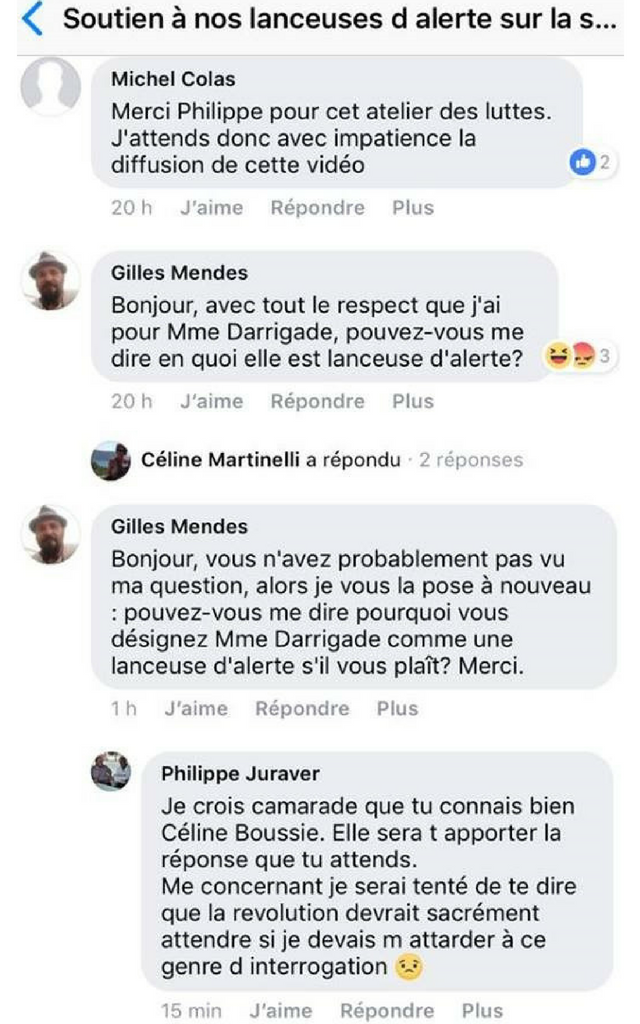Tap the post title Soutien à nos lanceuses
Viewport: 640px width, 1024px height.
pos(340,19)
